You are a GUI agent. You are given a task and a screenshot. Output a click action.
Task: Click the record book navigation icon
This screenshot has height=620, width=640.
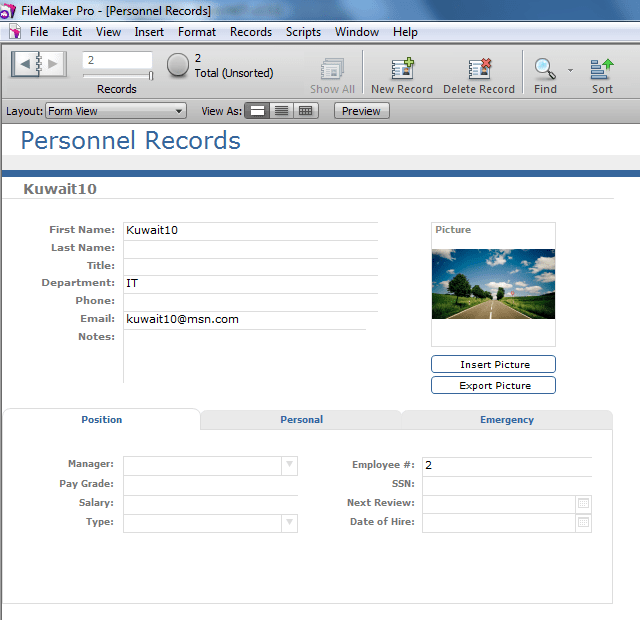coord(39,64)
